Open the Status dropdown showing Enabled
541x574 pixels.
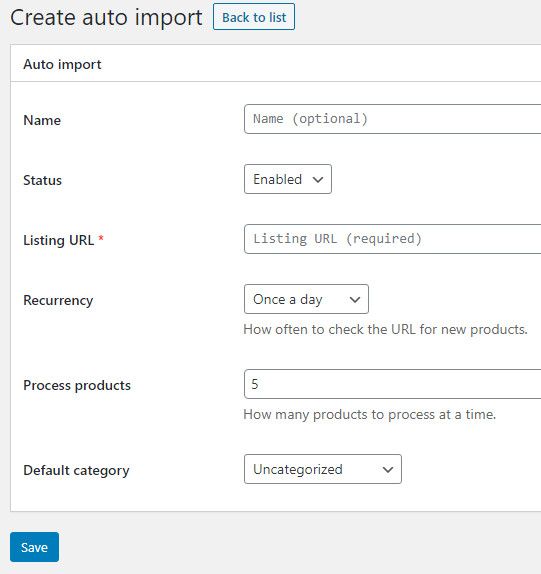coord(288,179)
